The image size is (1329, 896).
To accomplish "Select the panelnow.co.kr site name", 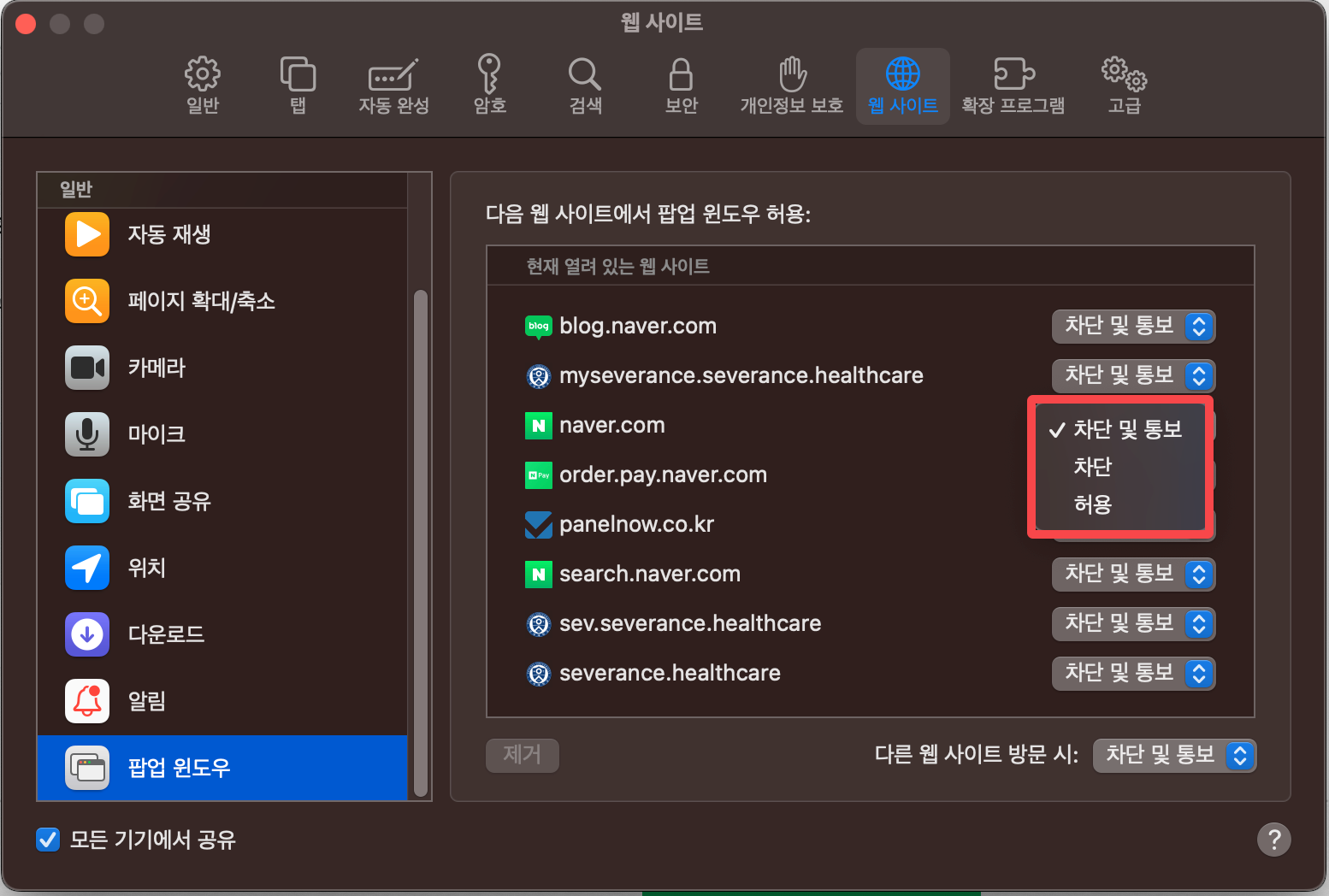I will [x=637, y=524].
